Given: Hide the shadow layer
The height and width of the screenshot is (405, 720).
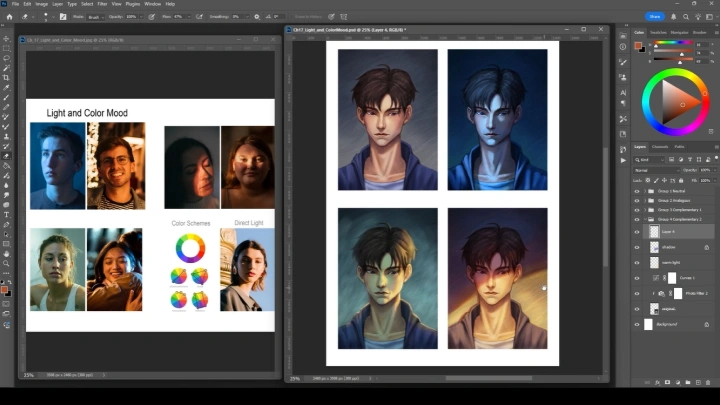Looking at the screenshot, I should (x=637, y=247).
